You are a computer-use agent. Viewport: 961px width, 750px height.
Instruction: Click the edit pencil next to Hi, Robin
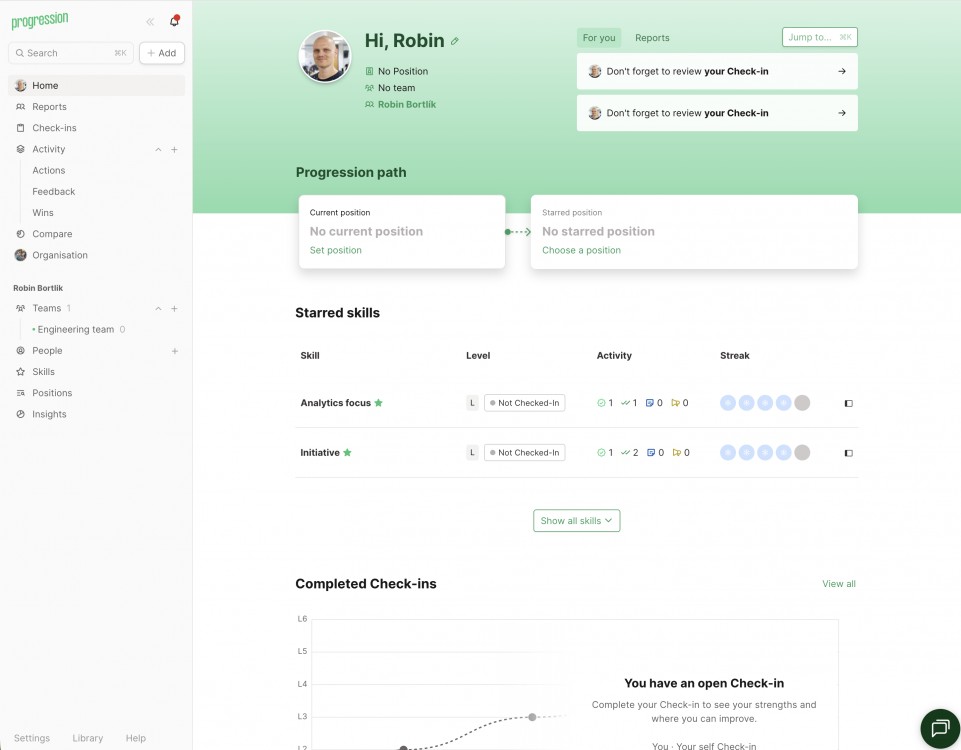(x=456, y=40)
